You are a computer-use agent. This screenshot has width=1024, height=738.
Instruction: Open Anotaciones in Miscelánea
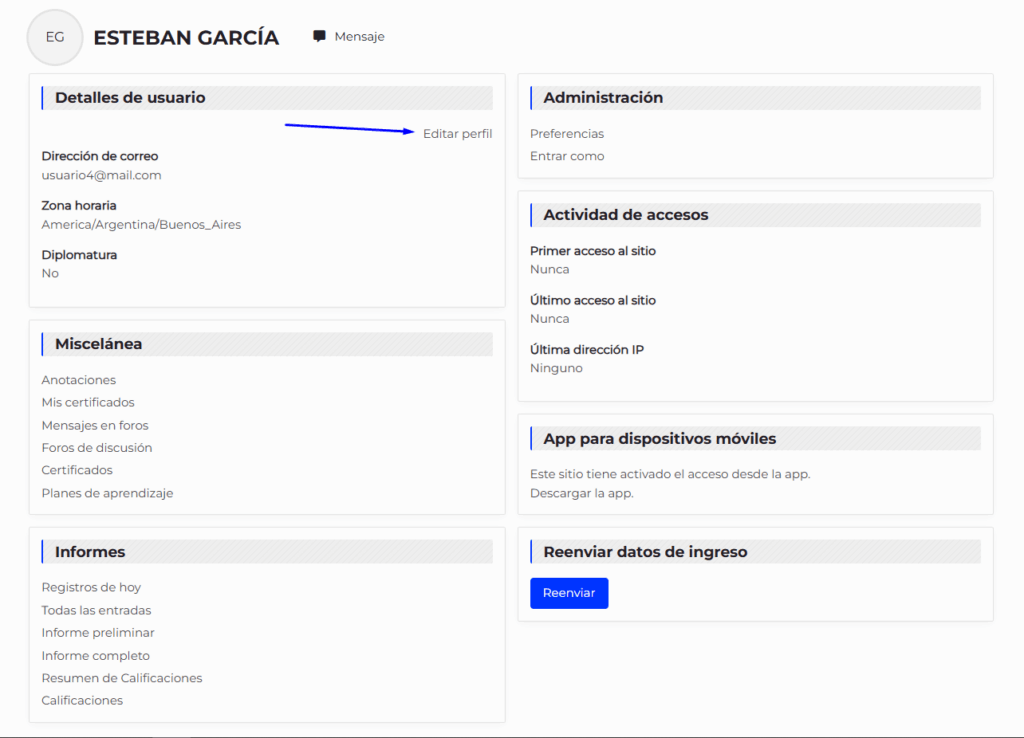pyautogui.click(x=79, y=380)
